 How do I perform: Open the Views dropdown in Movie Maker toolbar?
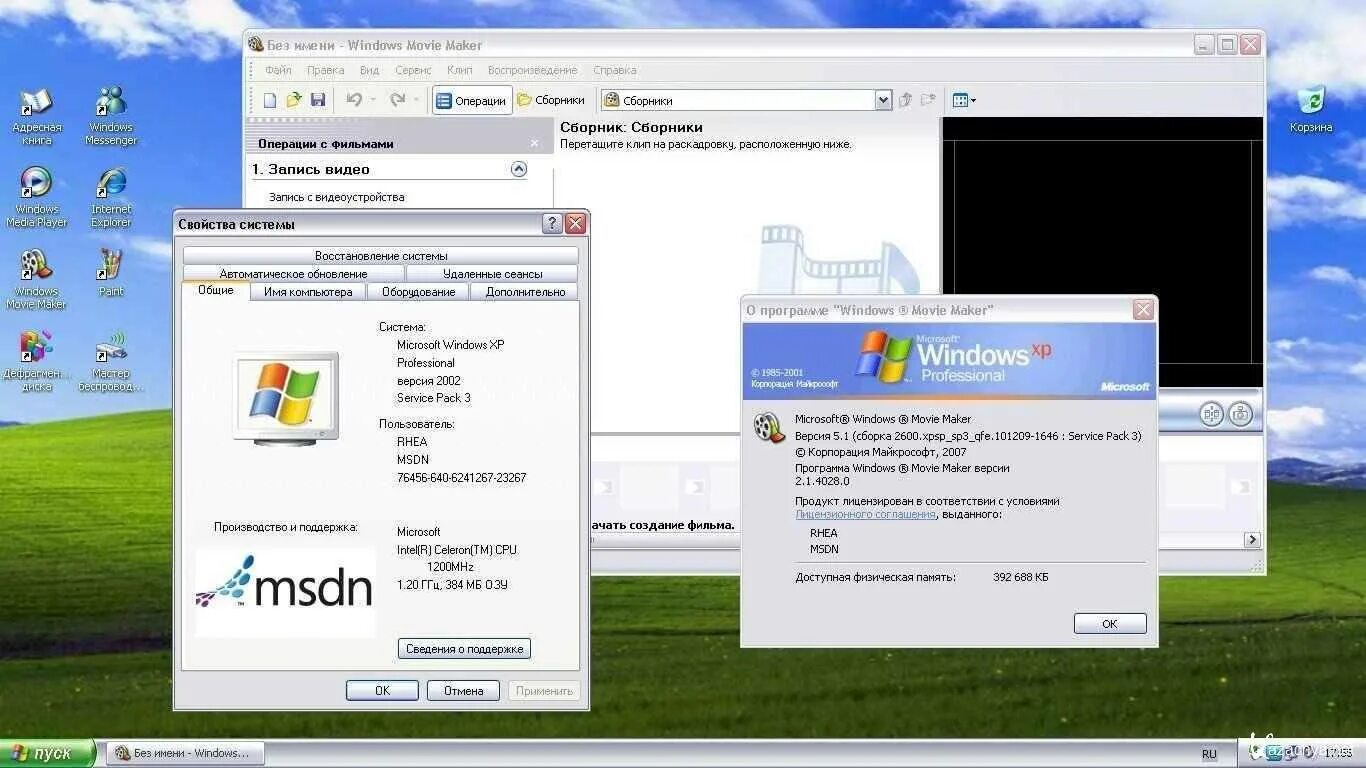[964, 100]
